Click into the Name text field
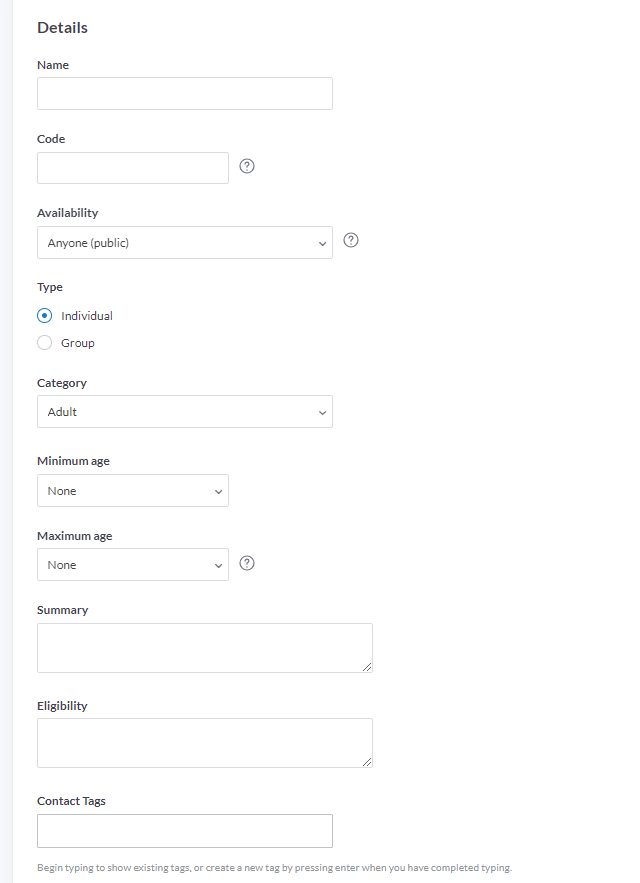Viewport: 640px width, 883px height. [185, 93]
